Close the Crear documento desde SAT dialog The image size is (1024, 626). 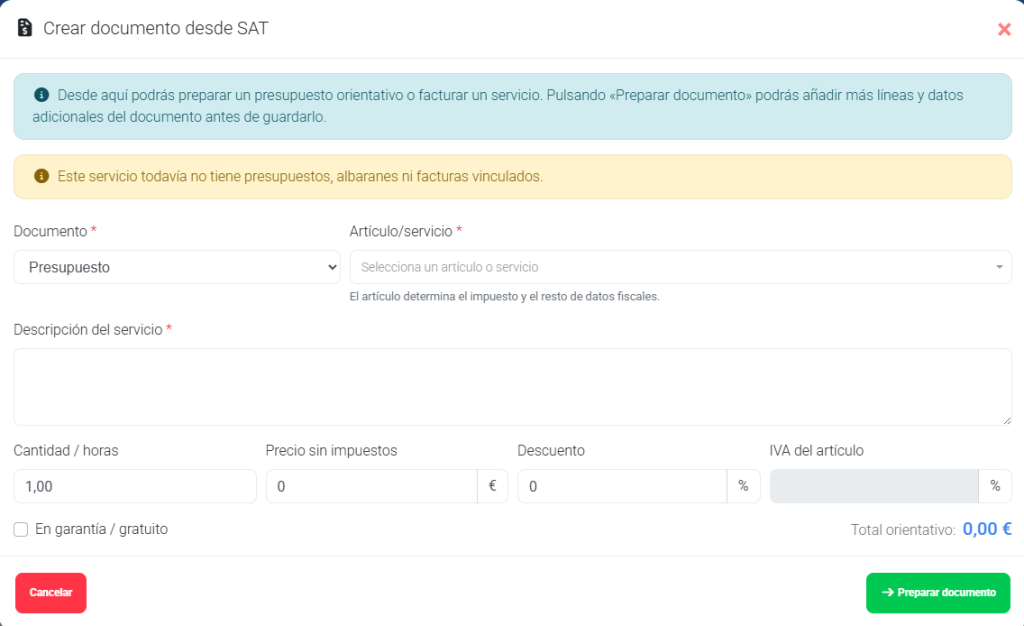pyautogui.click(x=1004, y=29)
